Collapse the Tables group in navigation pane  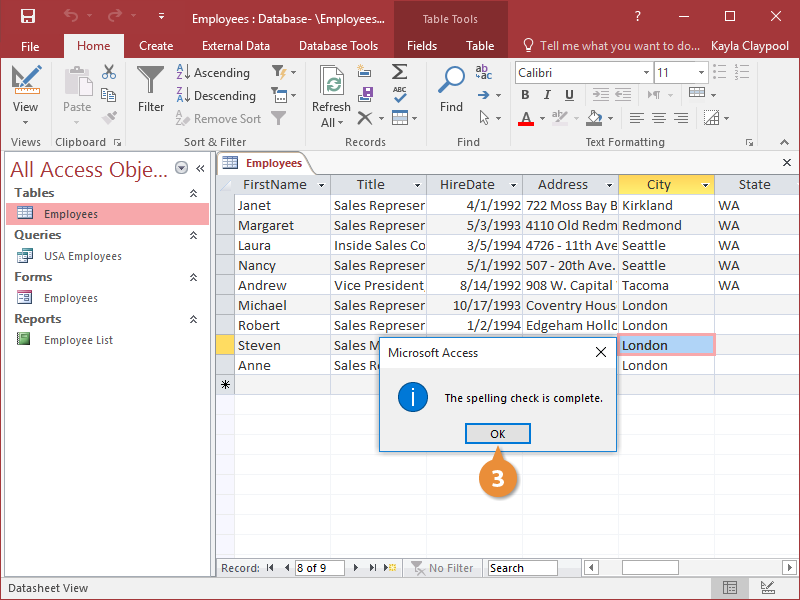tap(194, 193)
